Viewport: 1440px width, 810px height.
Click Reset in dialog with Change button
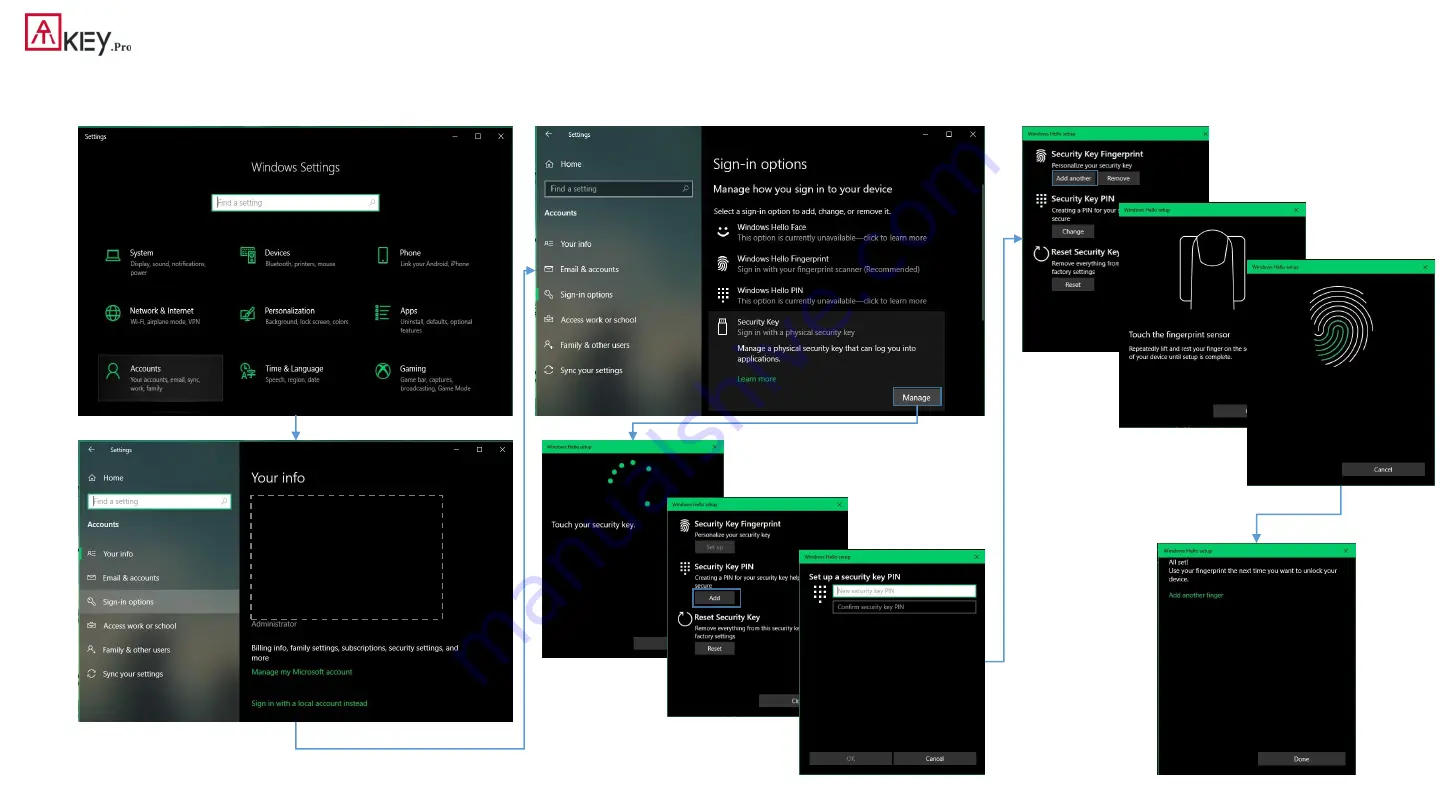pyautogui.click(x=1072, y=284)
